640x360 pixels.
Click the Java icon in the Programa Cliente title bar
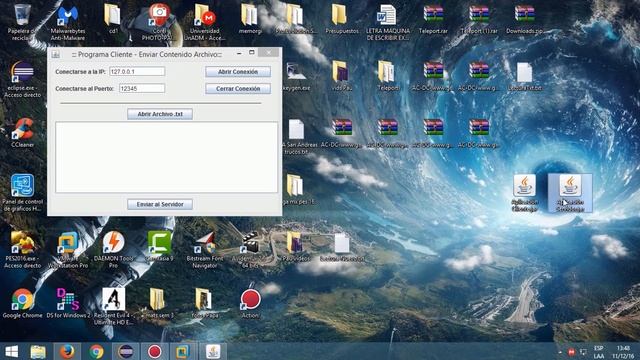click(x=56, y=54)
